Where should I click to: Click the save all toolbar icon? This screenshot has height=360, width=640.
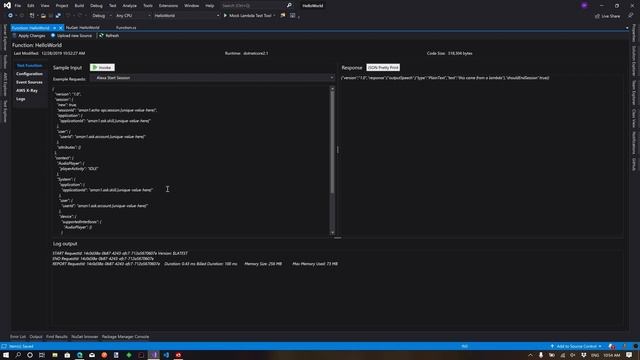pyautogui.click(x=58, y=16)
